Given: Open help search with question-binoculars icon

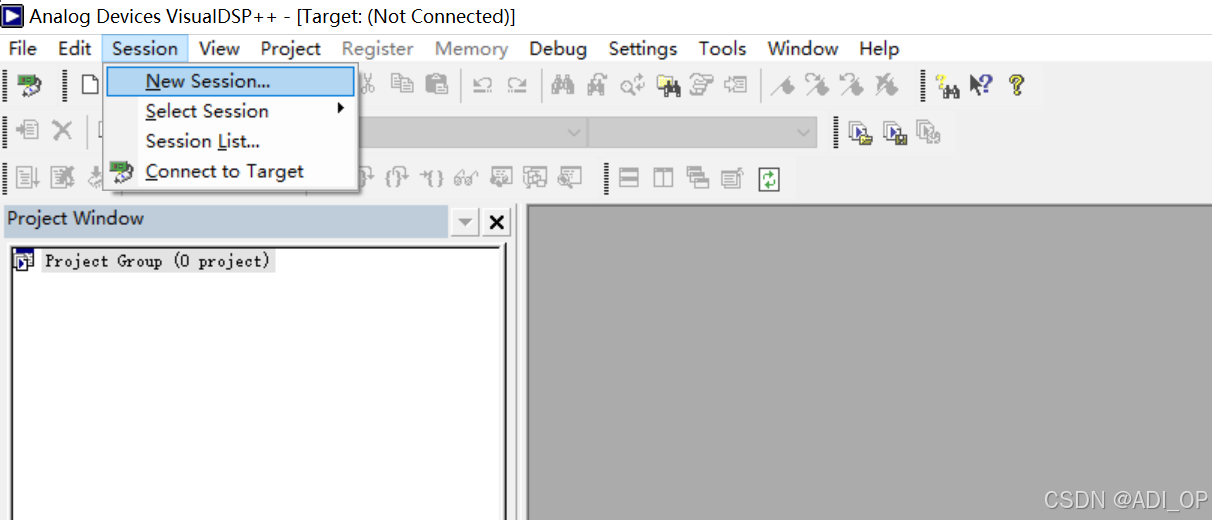Looking at the screenshot, I should pyautogui.click(x=948, y=86).
